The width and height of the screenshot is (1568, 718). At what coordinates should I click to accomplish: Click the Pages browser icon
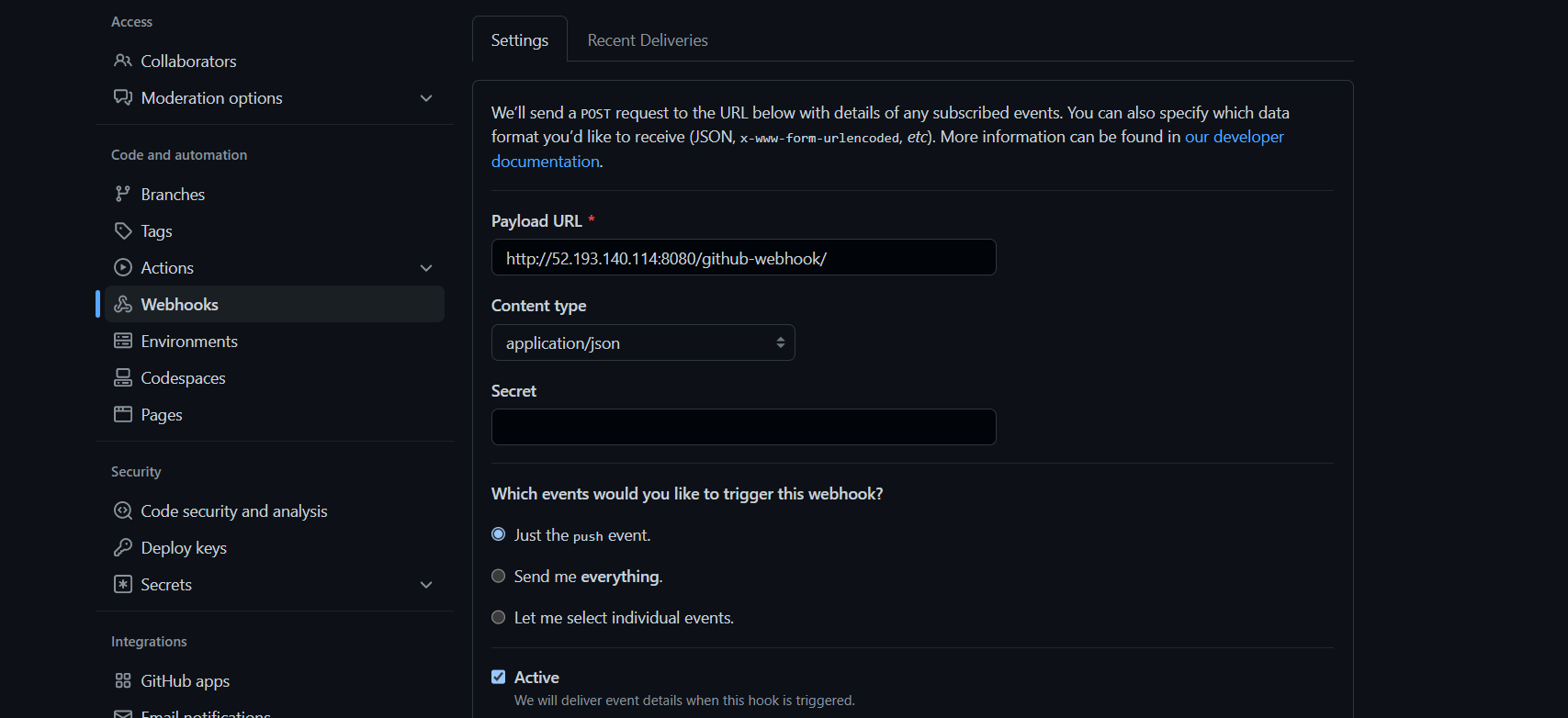pos(123,414)
